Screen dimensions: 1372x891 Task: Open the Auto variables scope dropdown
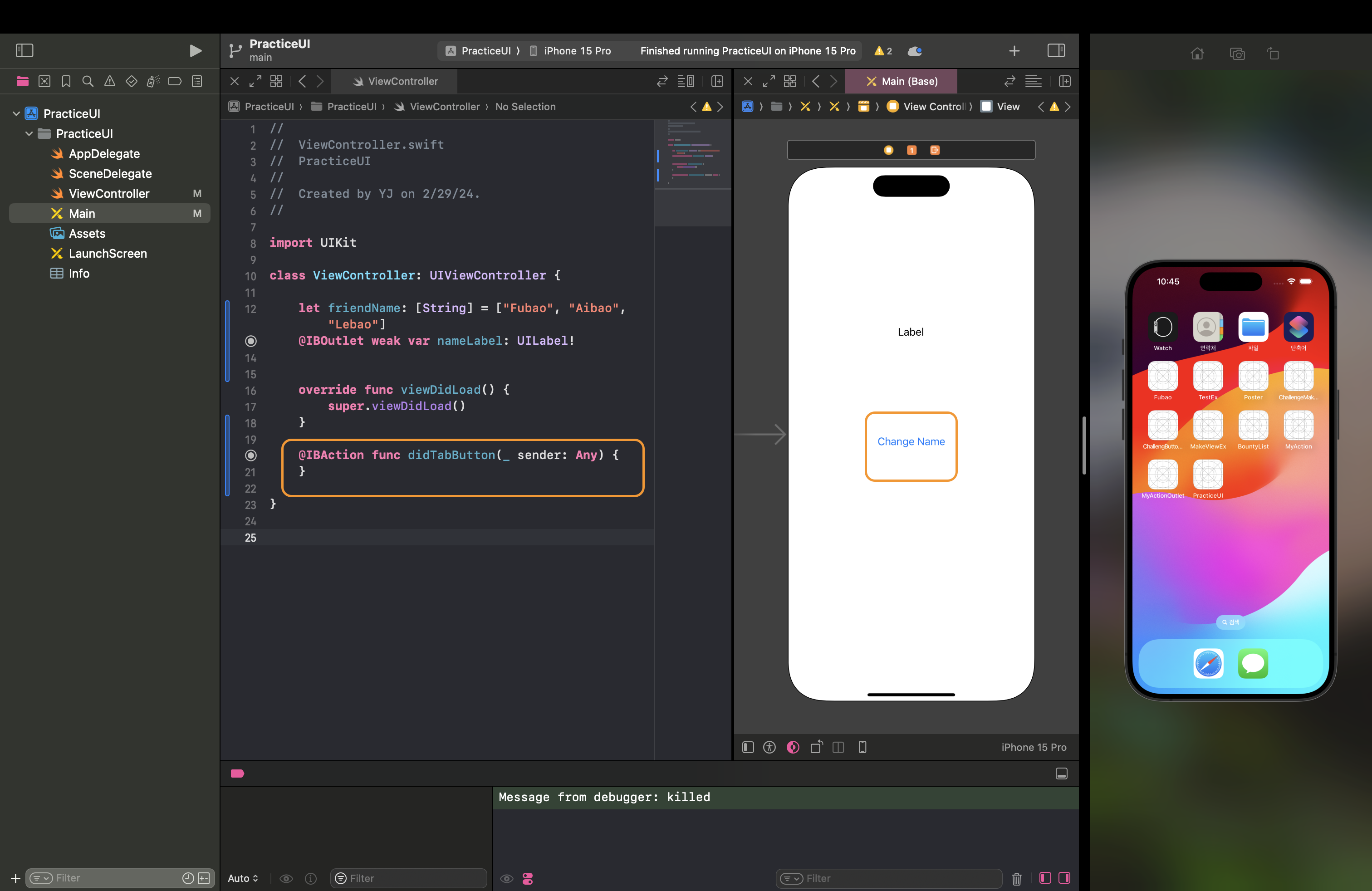[x=243, y=878]
